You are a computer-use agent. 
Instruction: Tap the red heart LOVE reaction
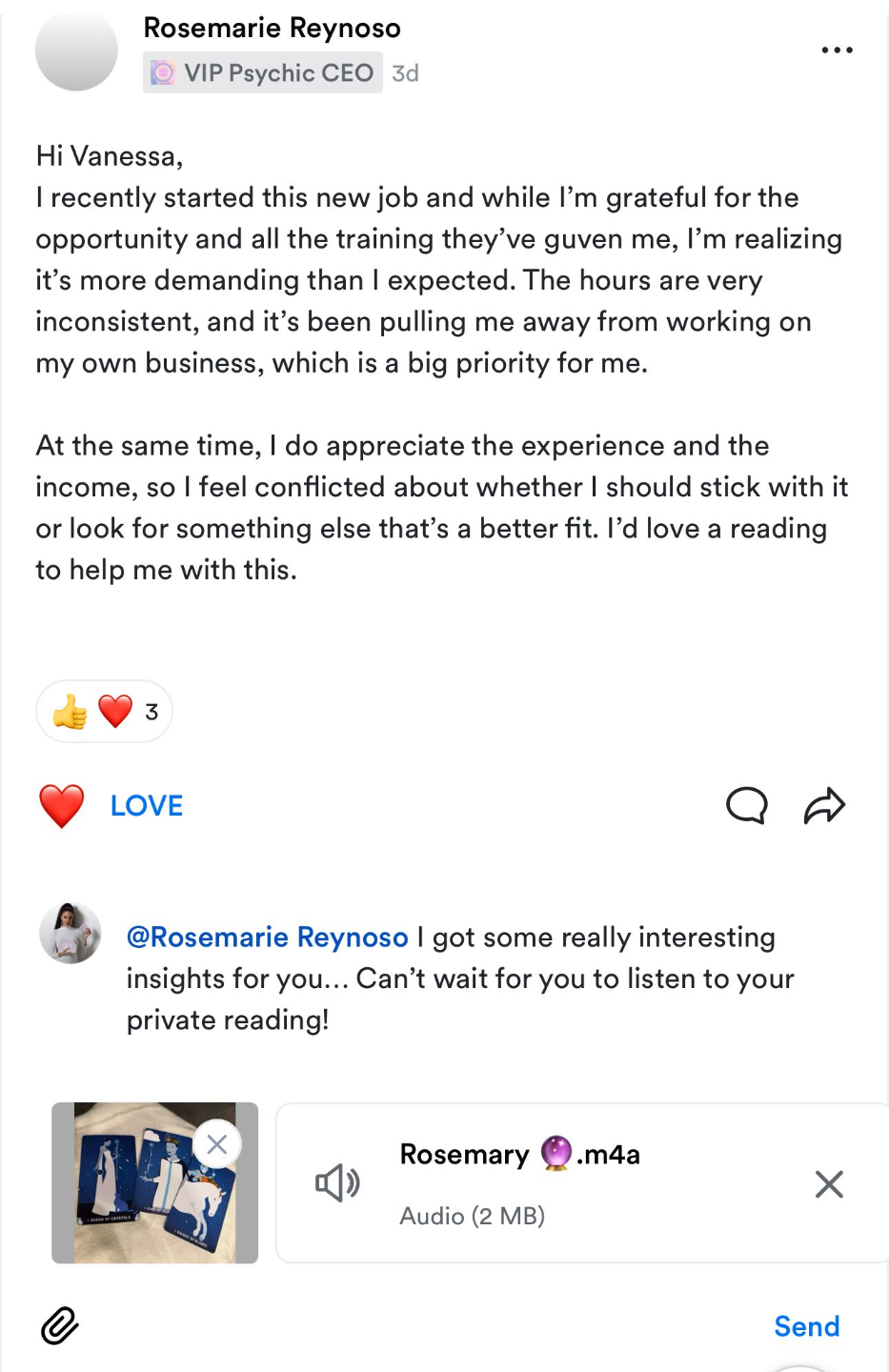tap(62, 806)
